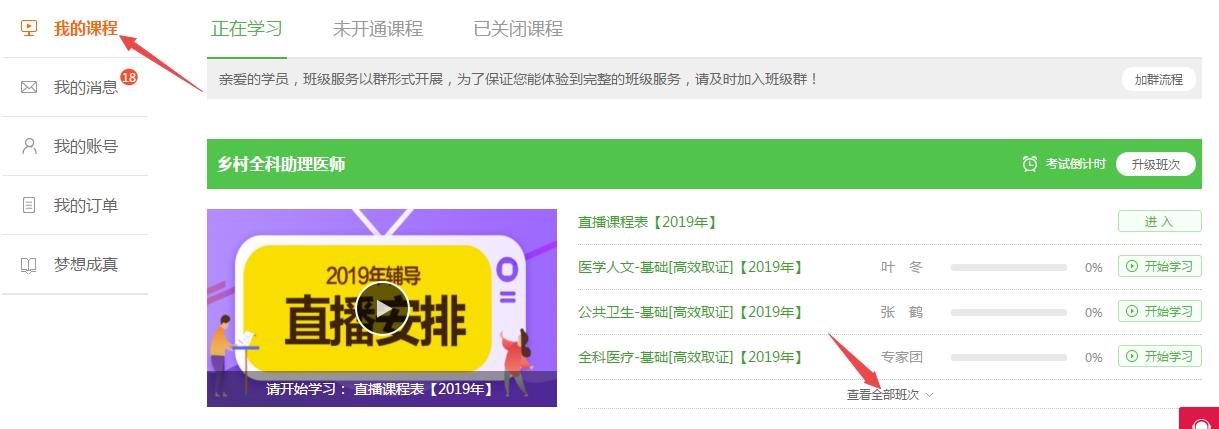Open the 公共卫生-基础[高效取证] course link
This screenshot has width=1219, height=429.
pos(690,312)
